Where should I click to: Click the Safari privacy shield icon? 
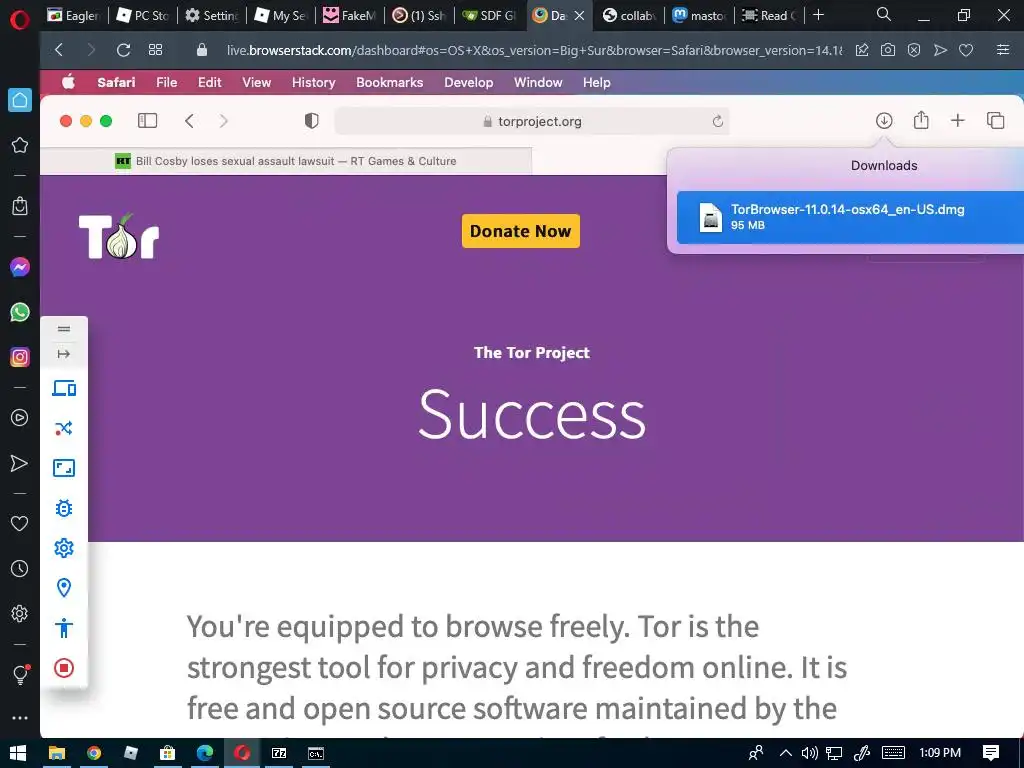click(x=312, y=121)
